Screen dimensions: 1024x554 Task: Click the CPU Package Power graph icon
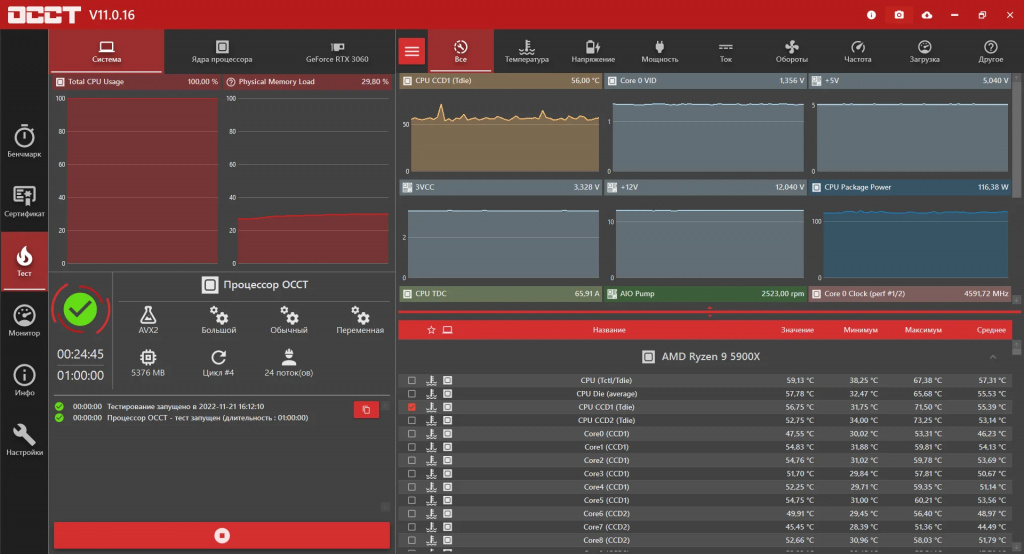click(816, 187)
